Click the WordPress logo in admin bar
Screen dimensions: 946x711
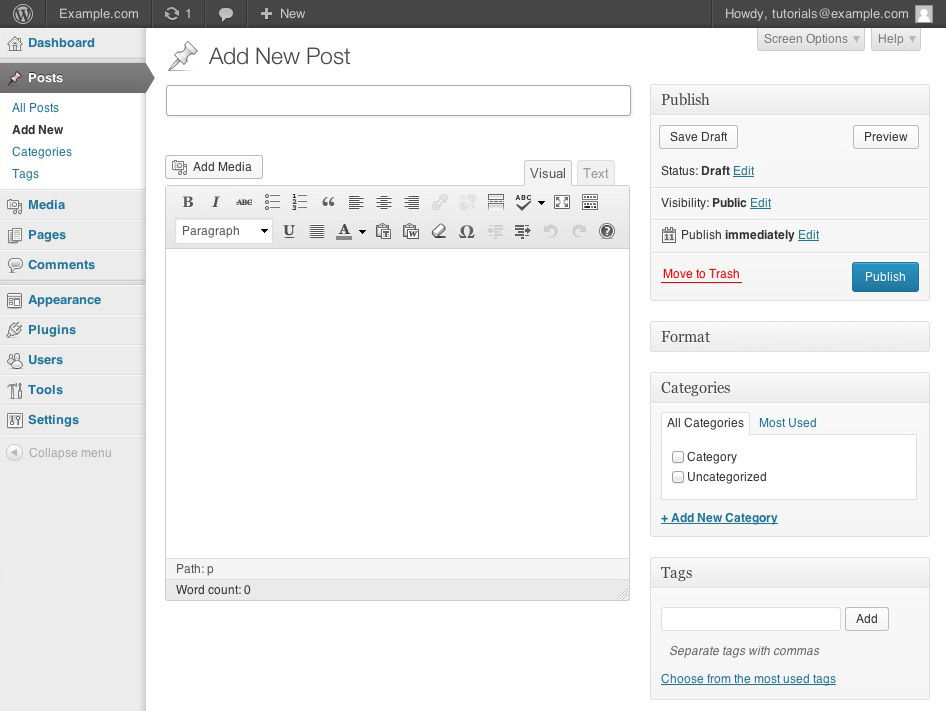(22, 14)
